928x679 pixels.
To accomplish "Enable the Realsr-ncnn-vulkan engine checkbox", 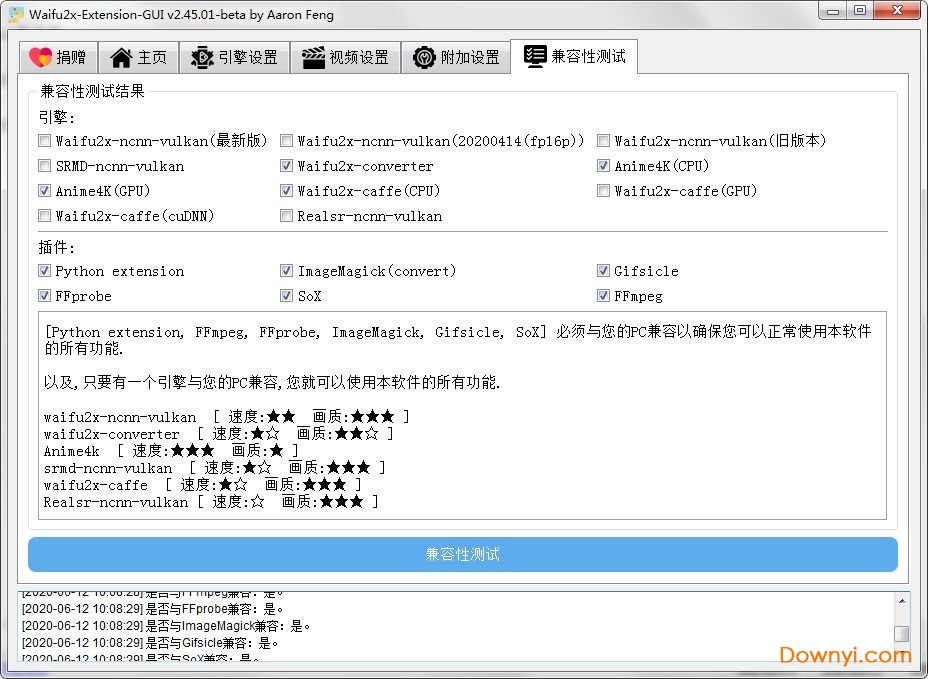I will [x=287, y=216].
